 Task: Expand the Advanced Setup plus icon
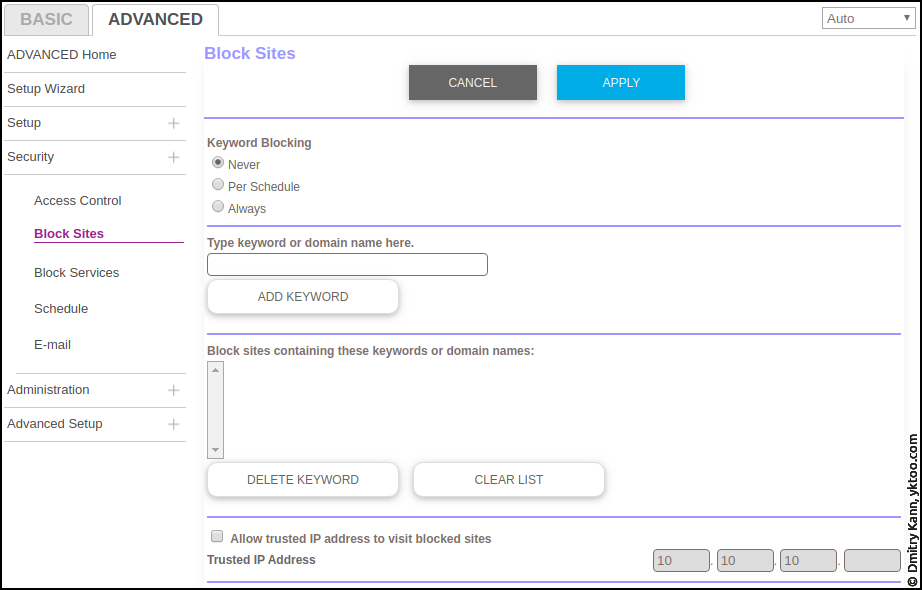point(173,424)
